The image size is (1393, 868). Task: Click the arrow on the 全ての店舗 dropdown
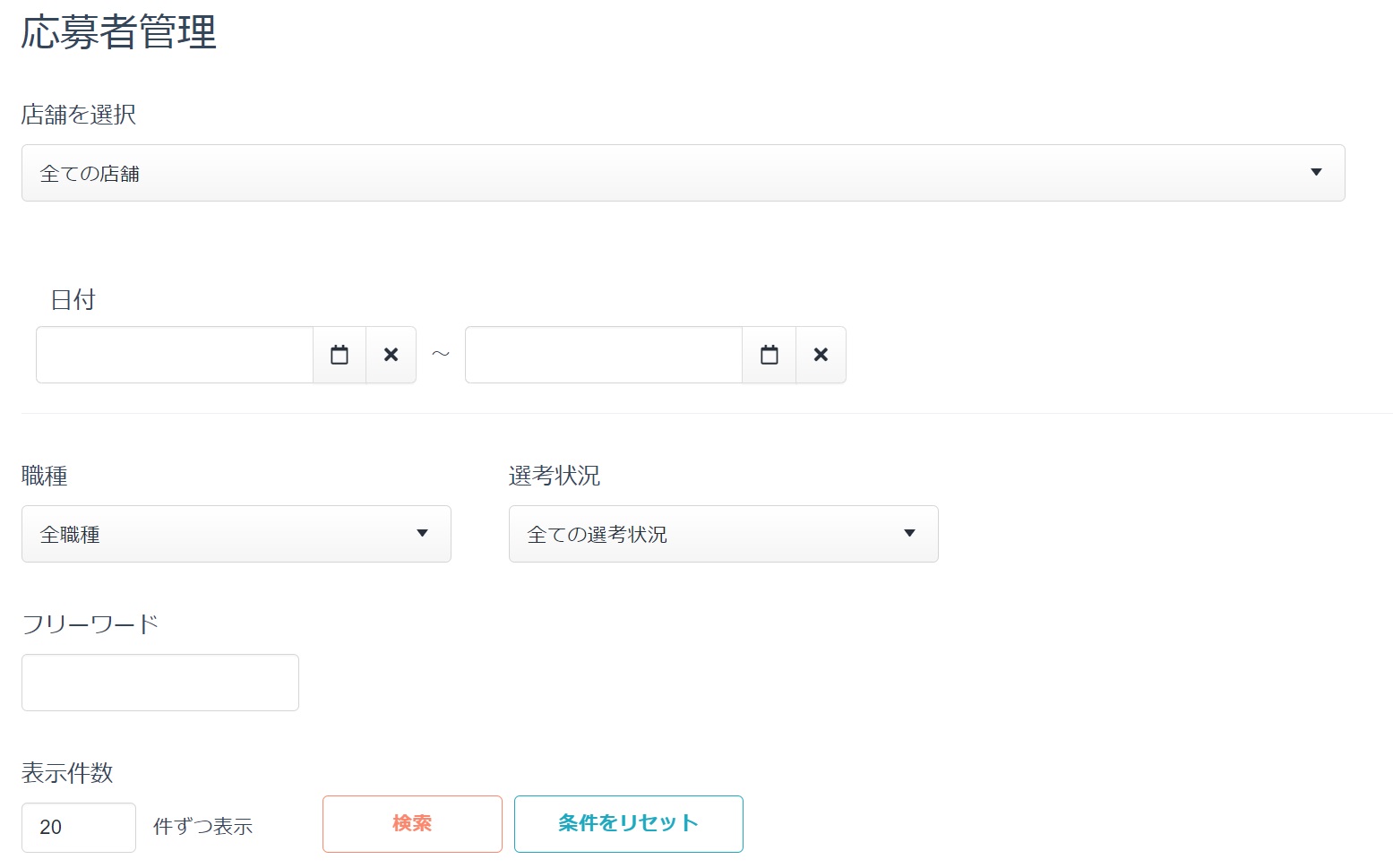pyautogui.click(x=1316, y=173)
